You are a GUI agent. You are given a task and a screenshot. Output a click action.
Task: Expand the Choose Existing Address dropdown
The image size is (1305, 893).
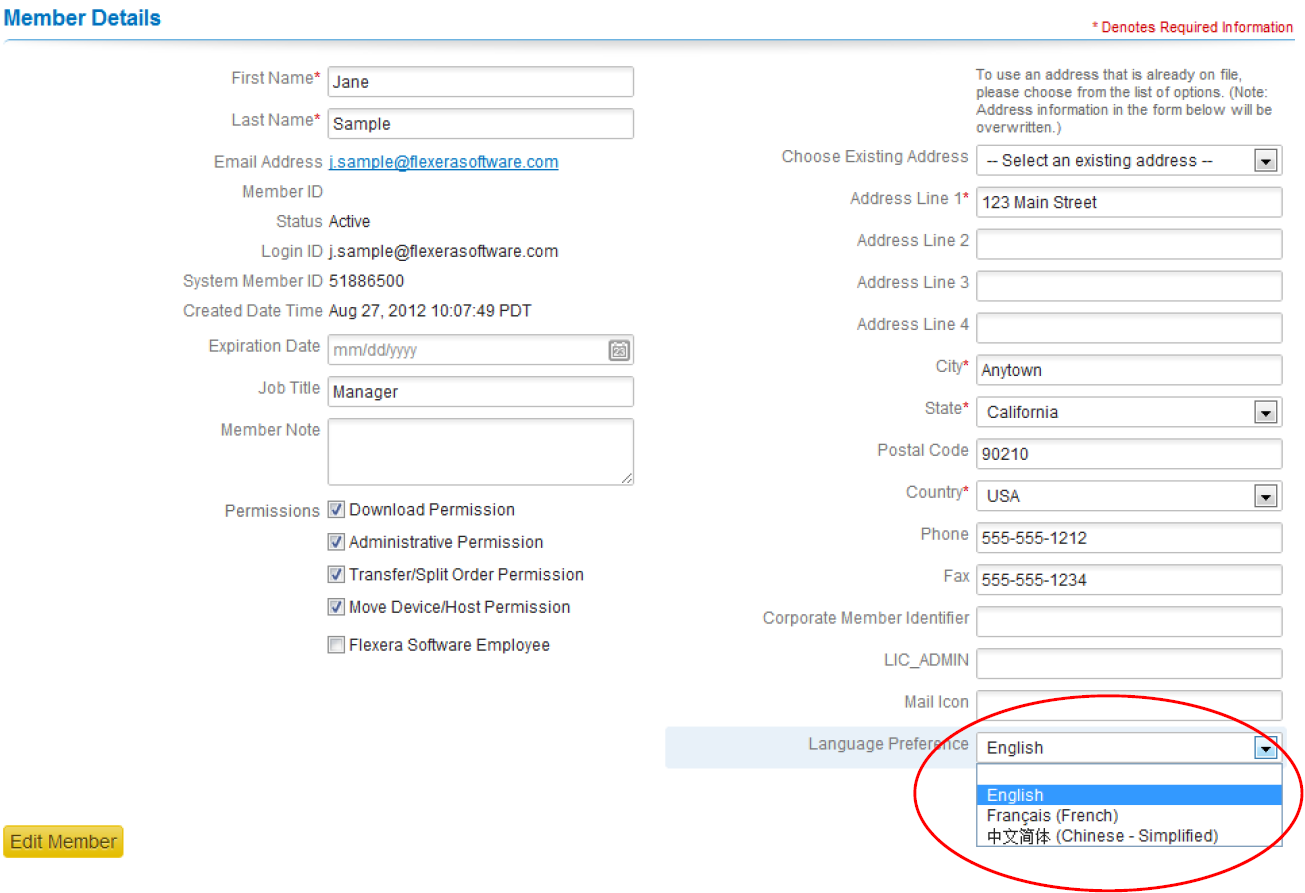click(x=1266, y=161)
